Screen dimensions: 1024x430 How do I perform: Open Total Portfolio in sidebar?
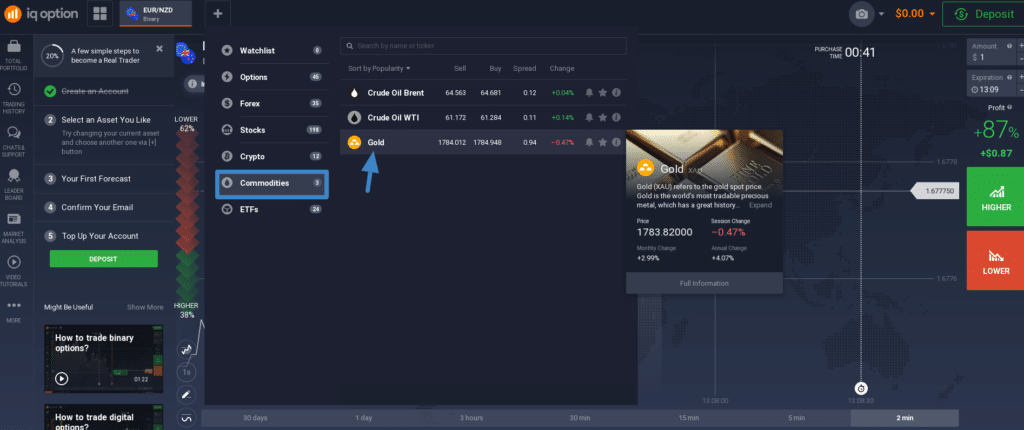tap(14, 55)
